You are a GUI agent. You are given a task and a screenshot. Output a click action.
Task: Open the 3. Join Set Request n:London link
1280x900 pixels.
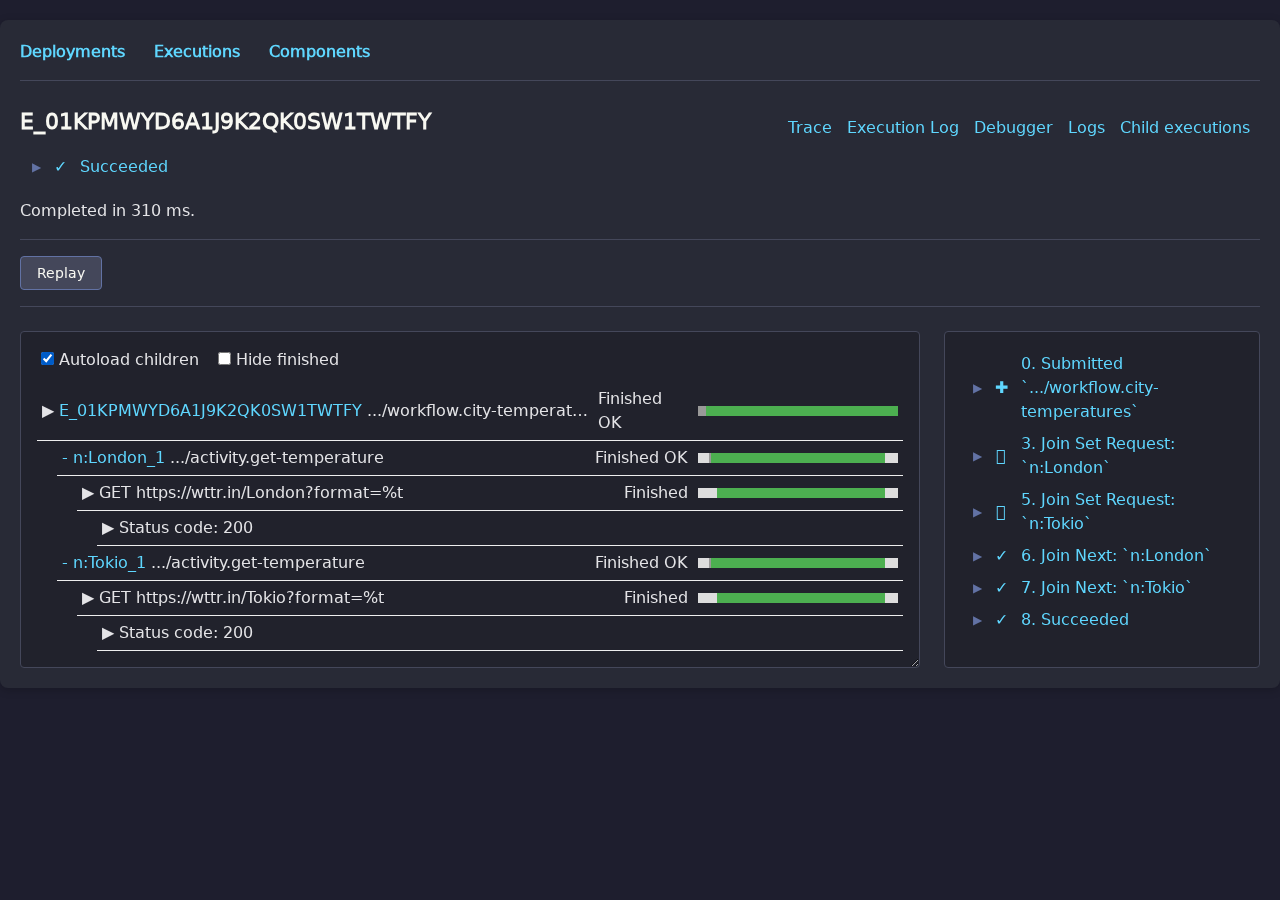pos(1098,455)
